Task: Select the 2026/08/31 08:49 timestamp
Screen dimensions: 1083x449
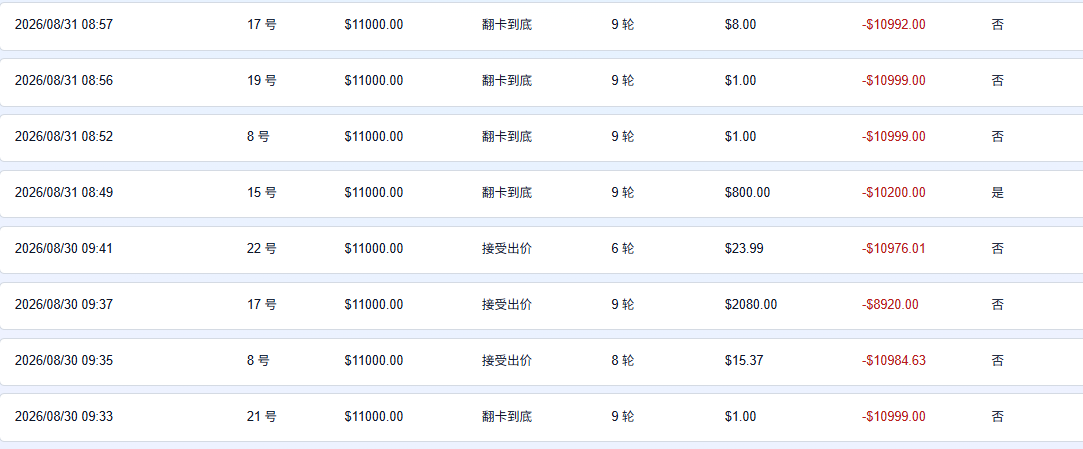Action: click(x=64, y=193)
